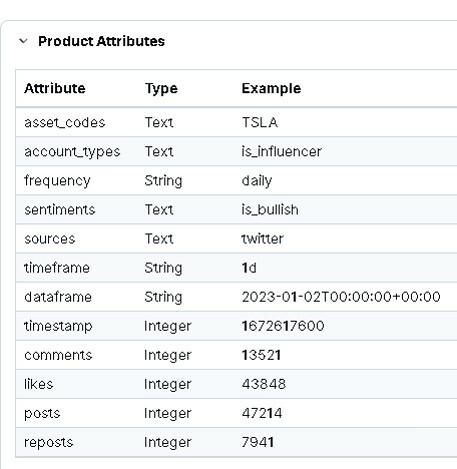The width and height of the screenshot is (457, 469).
Task: Click the frequency attribute cell
Action: tap(57, 181)
